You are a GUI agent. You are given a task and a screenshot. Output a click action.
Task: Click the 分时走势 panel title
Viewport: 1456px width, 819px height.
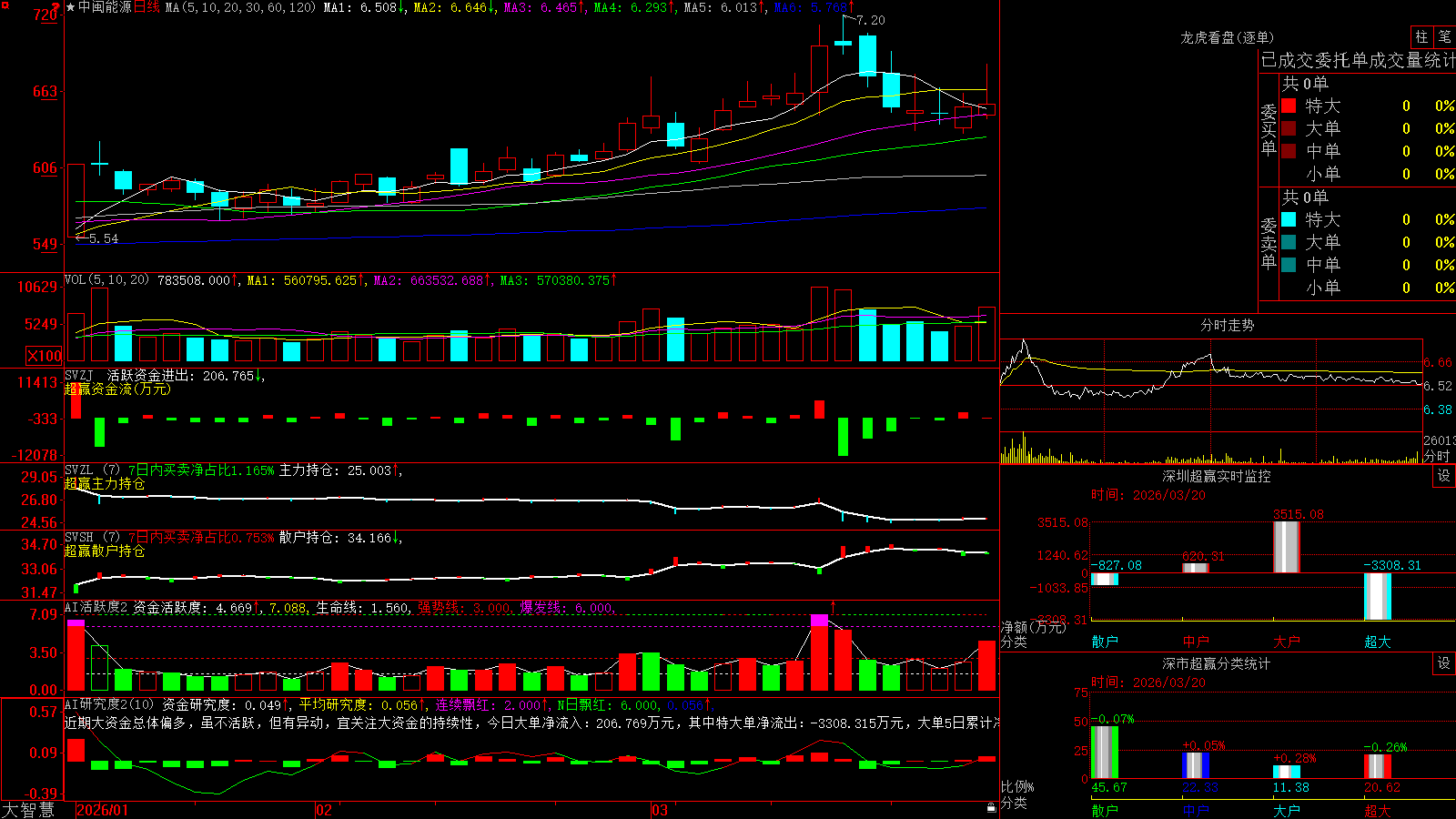tap(1227, 325)
